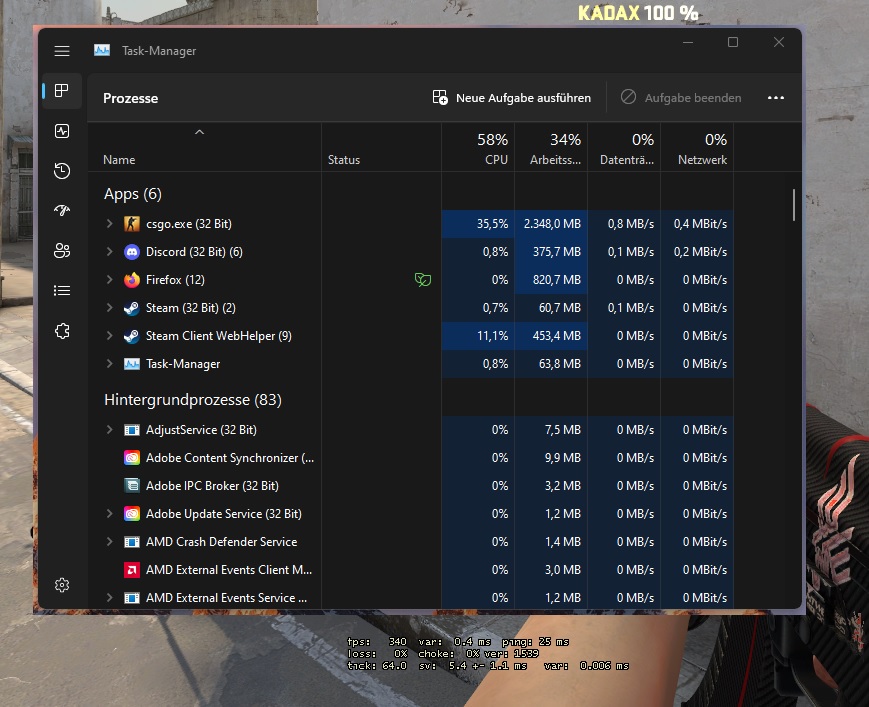Image resolution: width=869 pixels, height=707 pixels.
Task: Click the Task-Manager title bar icon
Action: coord(102,50)
